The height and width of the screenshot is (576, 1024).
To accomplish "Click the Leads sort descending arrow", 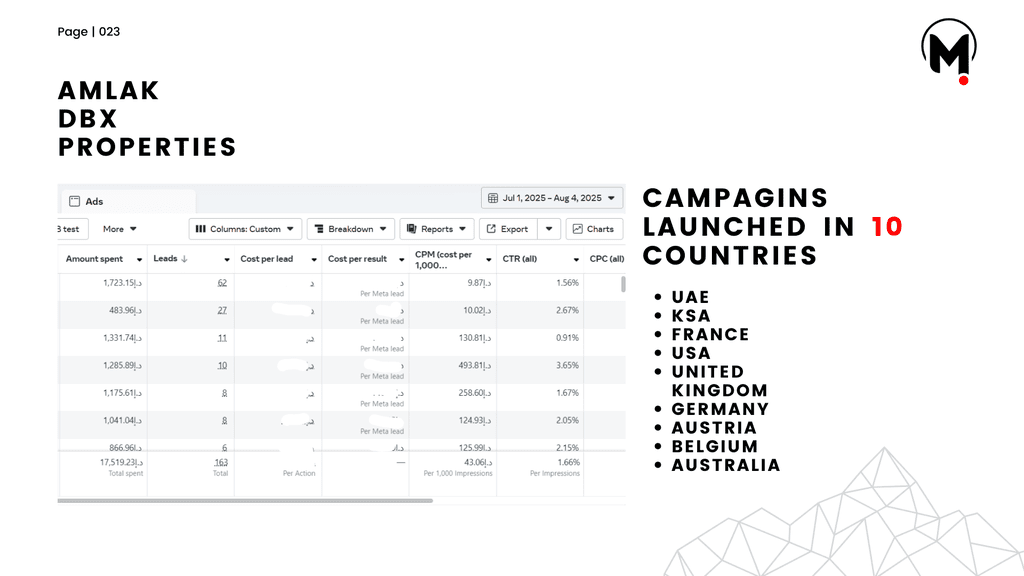I will coord(184,259).
